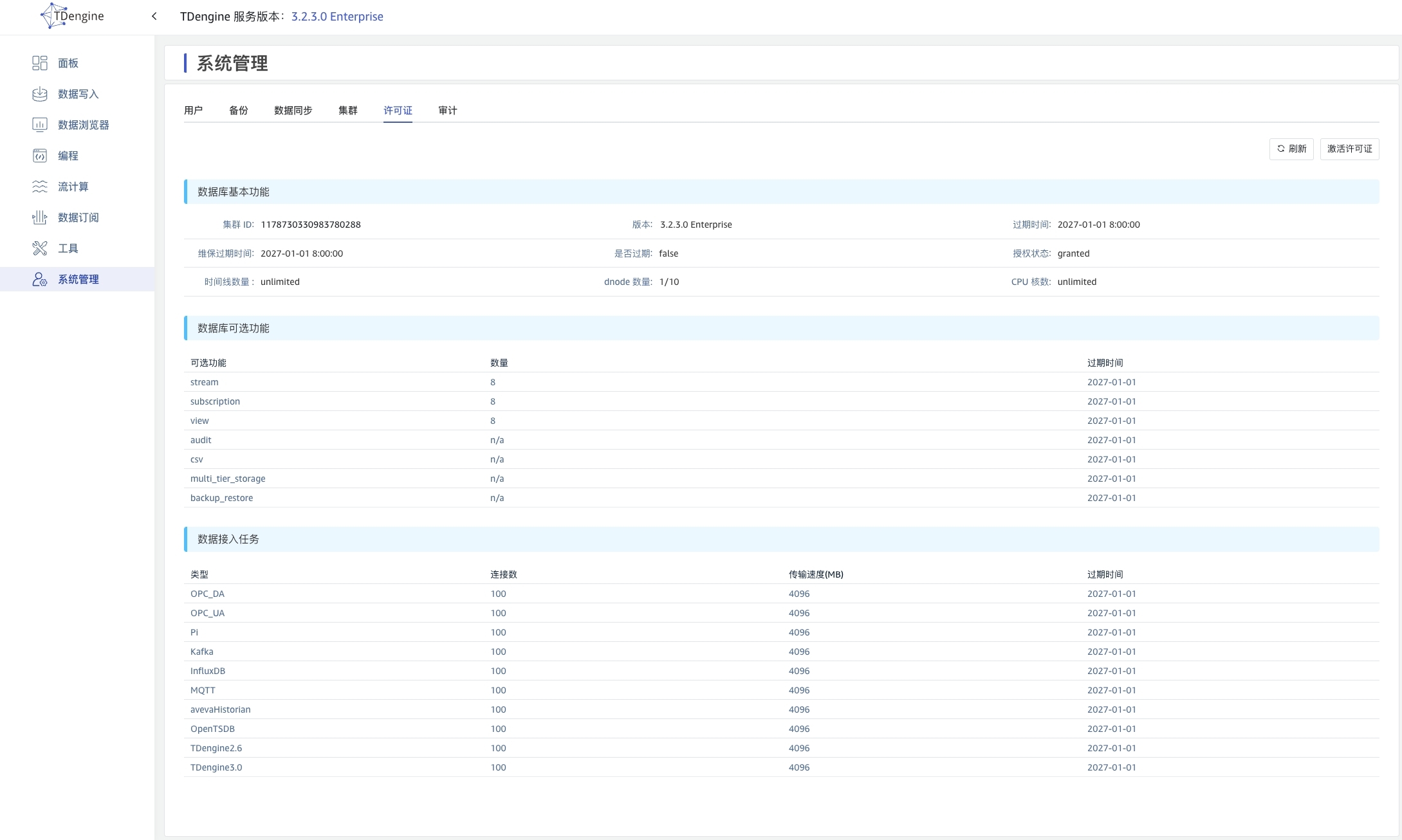Open 数据写入 via its sidebar icon

coord(39,94)
